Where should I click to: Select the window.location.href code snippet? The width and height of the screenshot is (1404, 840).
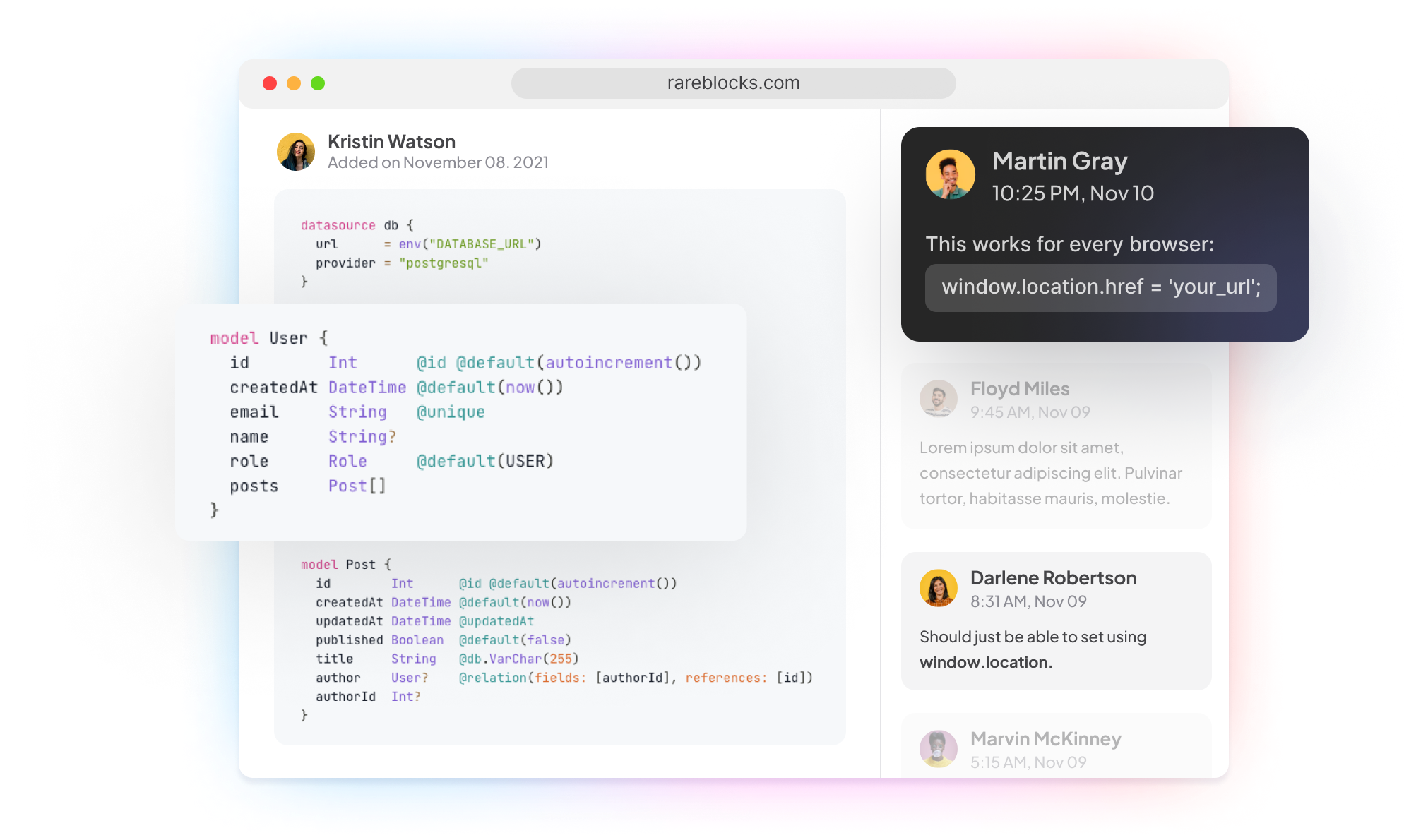tap(1100, 287)
